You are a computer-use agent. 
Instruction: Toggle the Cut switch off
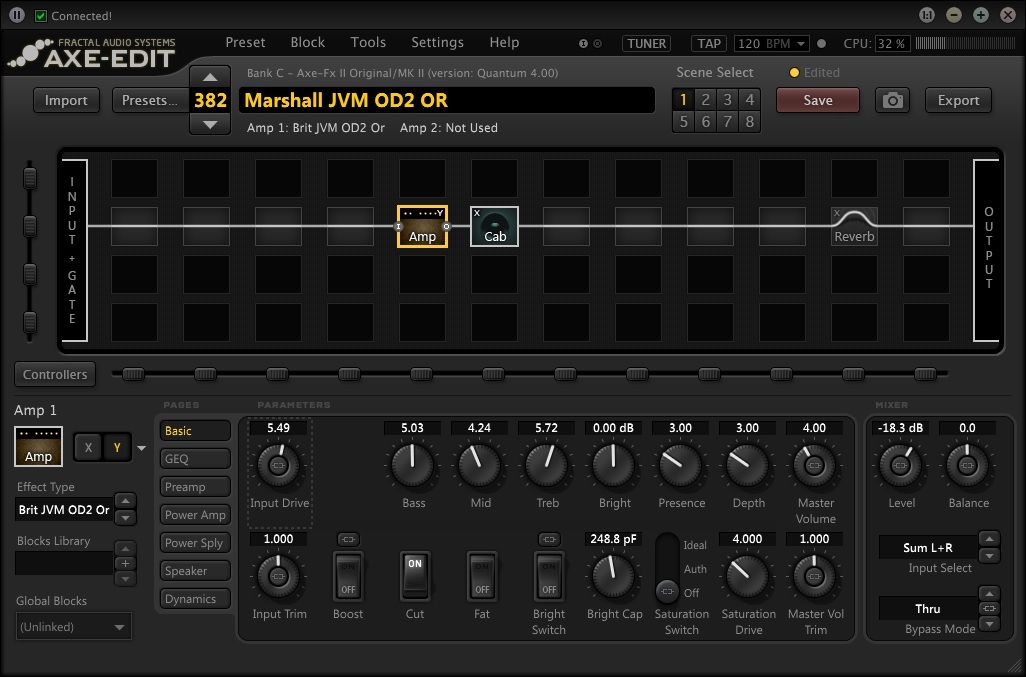tap(415, 577)
